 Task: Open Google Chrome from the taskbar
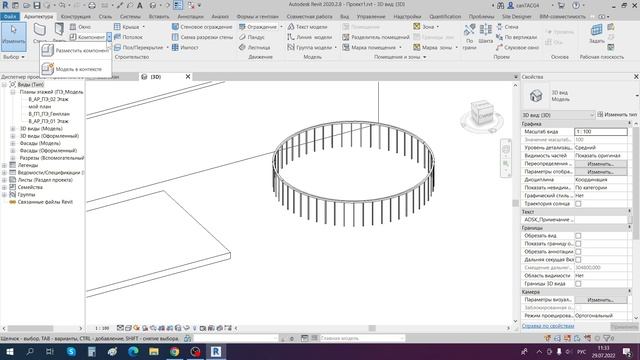[175, 351]
